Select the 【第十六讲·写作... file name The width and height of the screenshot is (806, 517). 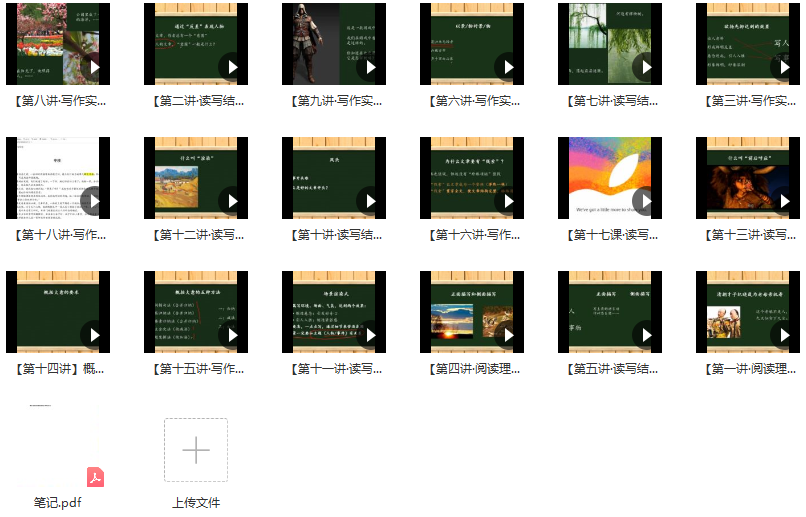pyautogui.click(x=472, y=235)
